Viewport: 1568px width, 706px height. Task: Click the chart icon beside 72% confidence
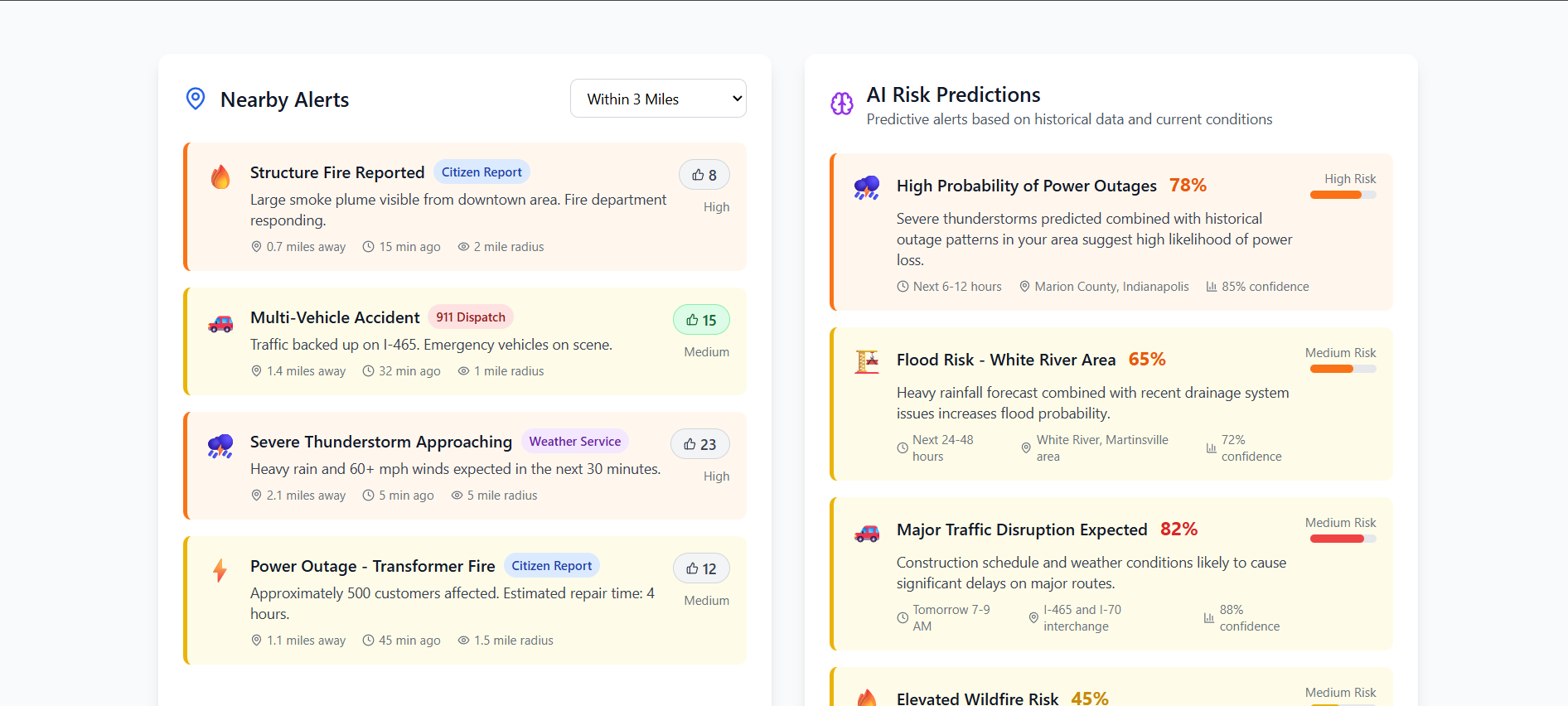(1212, 448)
